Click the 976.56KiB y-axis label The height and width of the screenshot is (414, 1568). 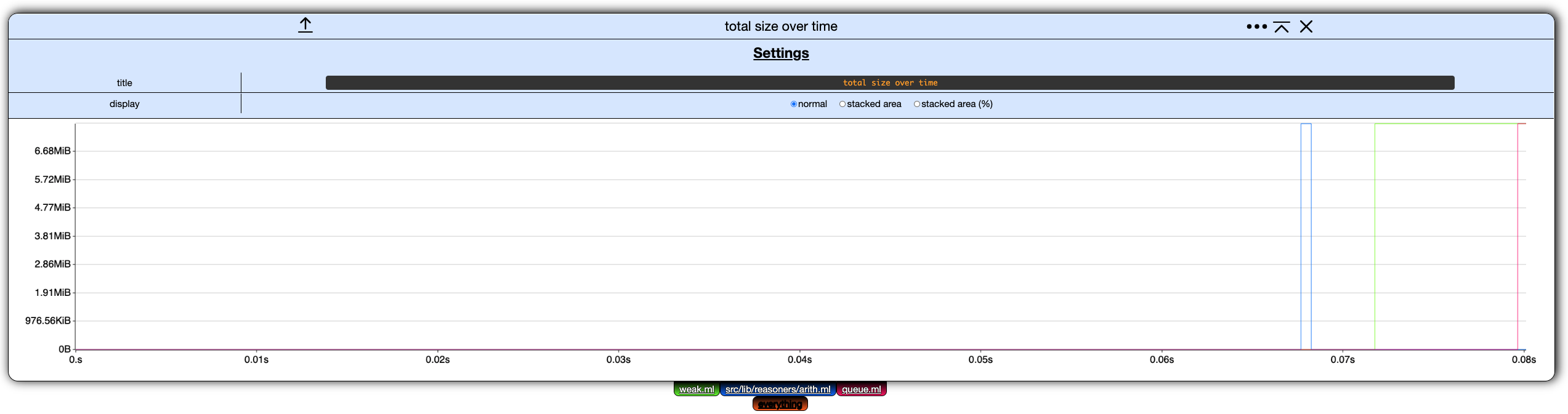coord(48,321)
